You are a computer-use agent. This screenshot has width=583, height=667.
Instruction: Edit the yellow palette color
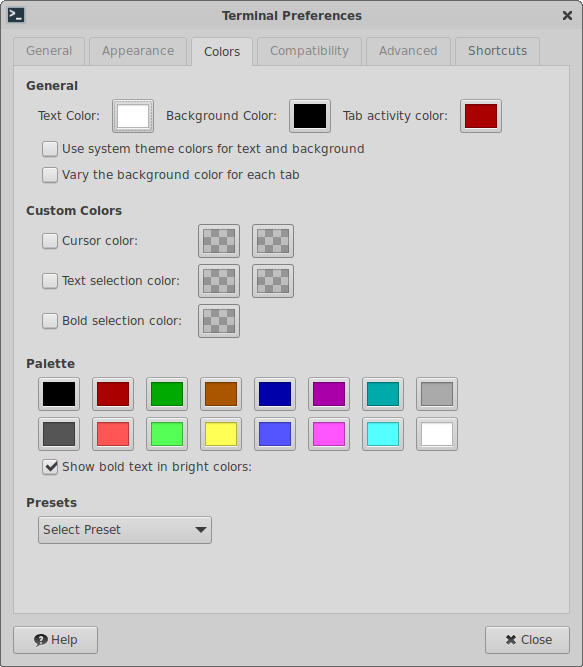[221, 434]
